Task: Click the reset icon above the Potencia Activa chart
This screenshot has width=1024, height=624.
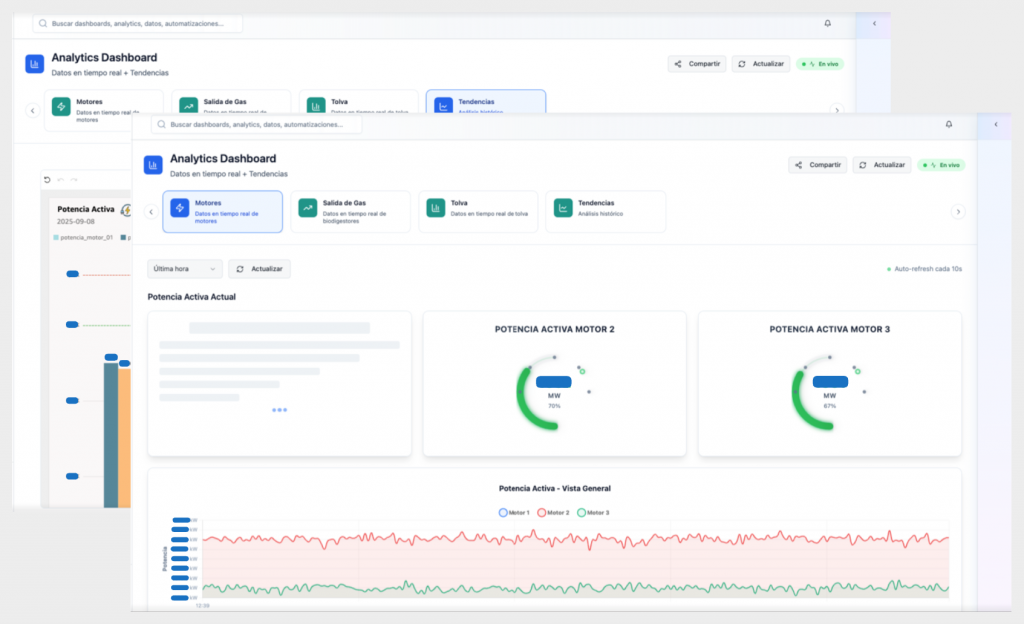Action: click(46, 180)
